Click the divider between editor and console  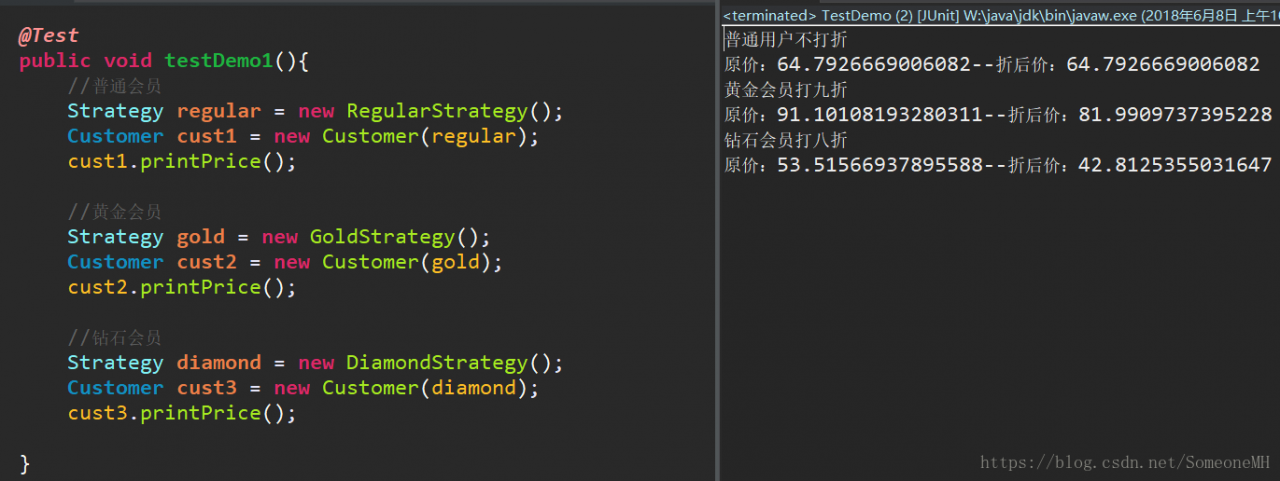point(717,240)
